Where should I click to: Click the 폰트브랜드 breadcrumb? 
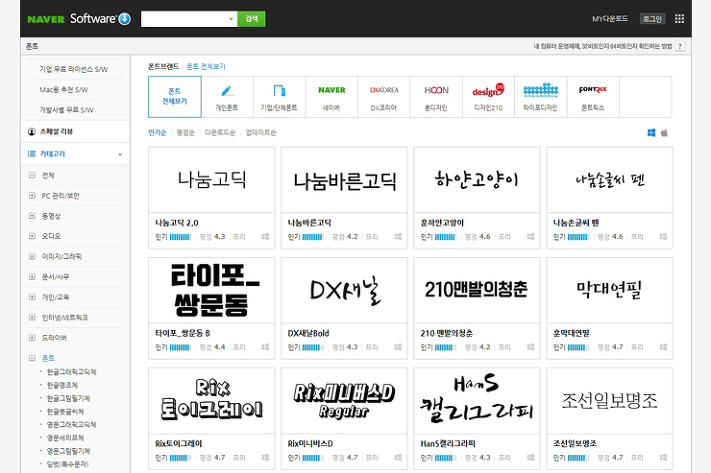(163, 66)
